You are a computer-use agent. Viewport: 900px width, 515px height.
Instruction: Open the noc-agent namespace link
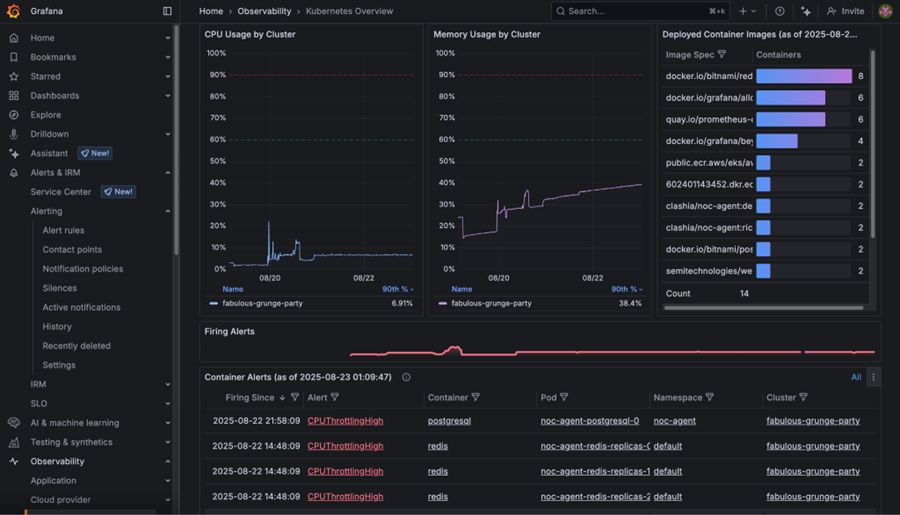tap(674, 421)
